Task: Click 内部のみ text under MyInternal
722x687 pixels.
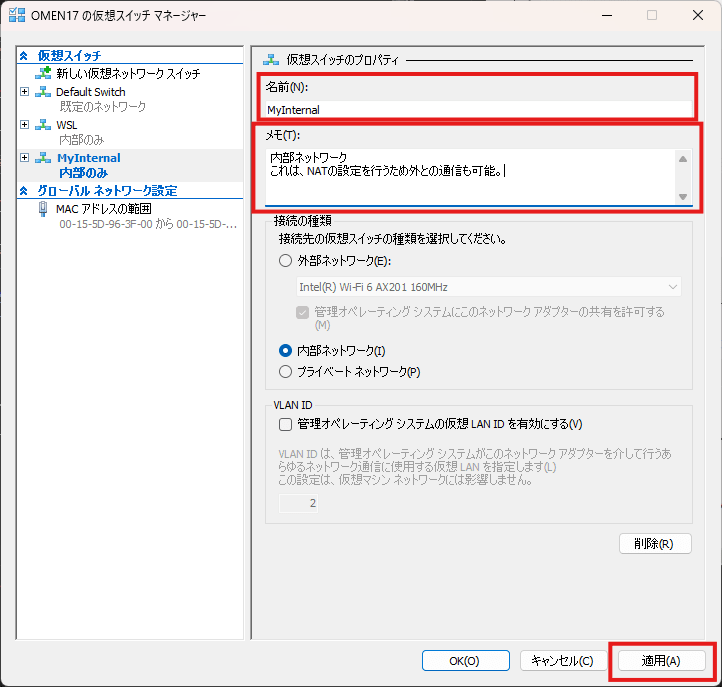Action: click(x=83, y=173)
